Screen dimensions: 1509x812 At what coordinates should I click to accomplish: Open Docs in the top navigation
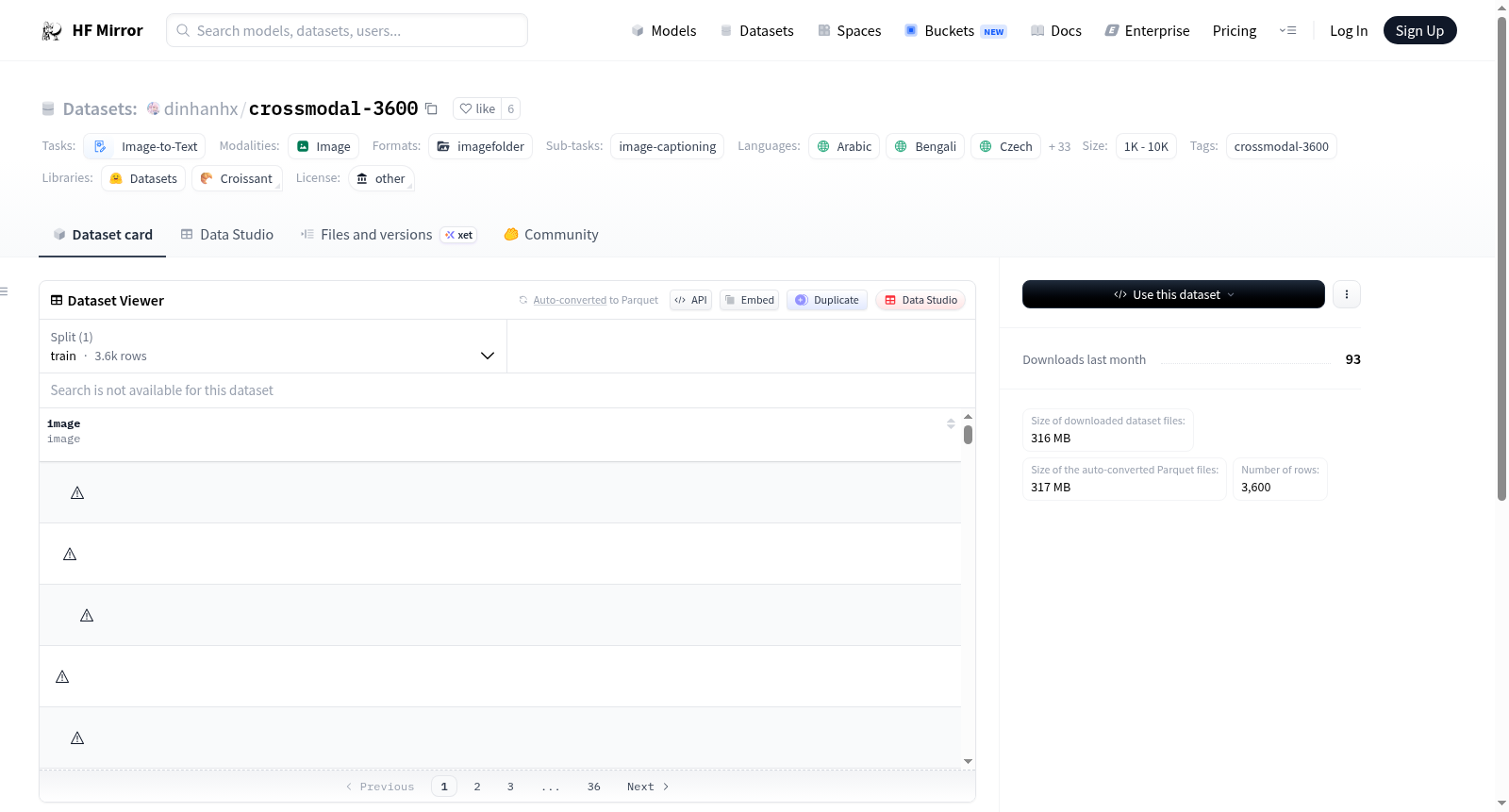coord(1055,30)
